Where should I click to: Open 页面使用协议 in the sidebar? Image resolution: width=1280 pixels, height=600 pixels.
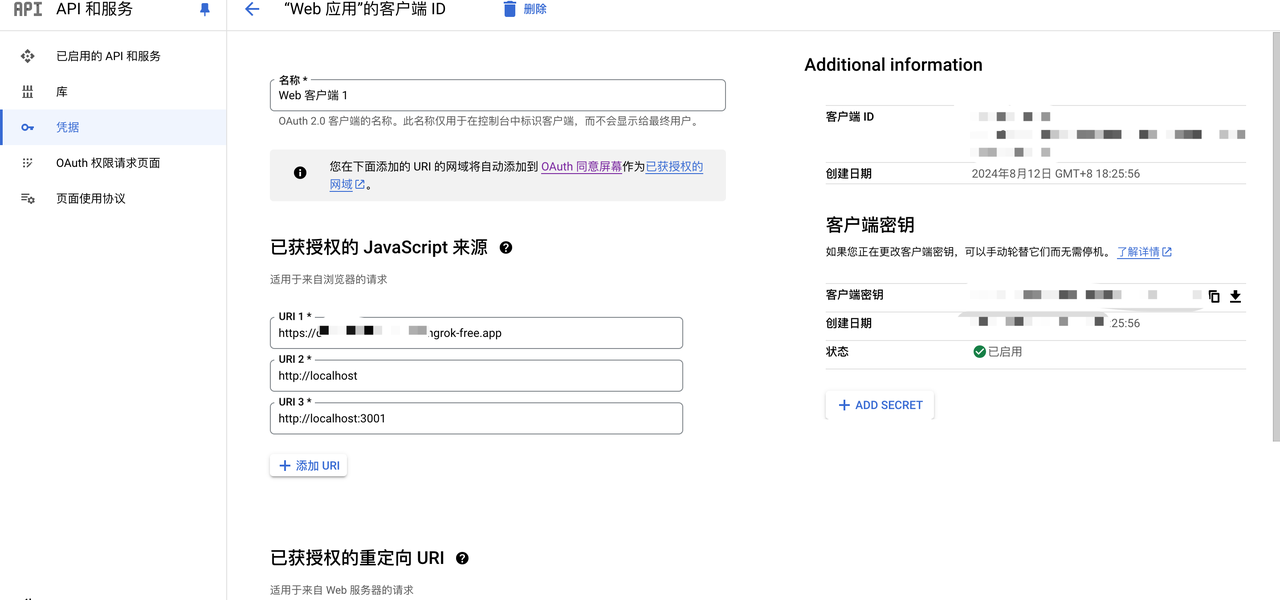(91, 199)
